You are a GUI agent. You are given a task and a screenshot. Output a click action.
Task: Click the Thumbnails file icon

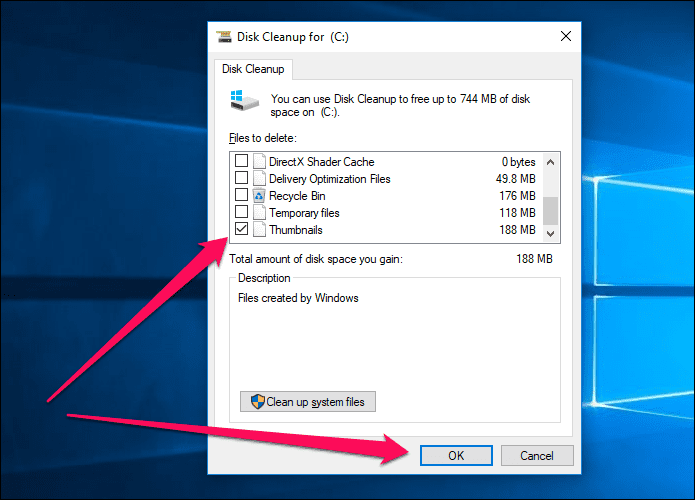[259, 229]
